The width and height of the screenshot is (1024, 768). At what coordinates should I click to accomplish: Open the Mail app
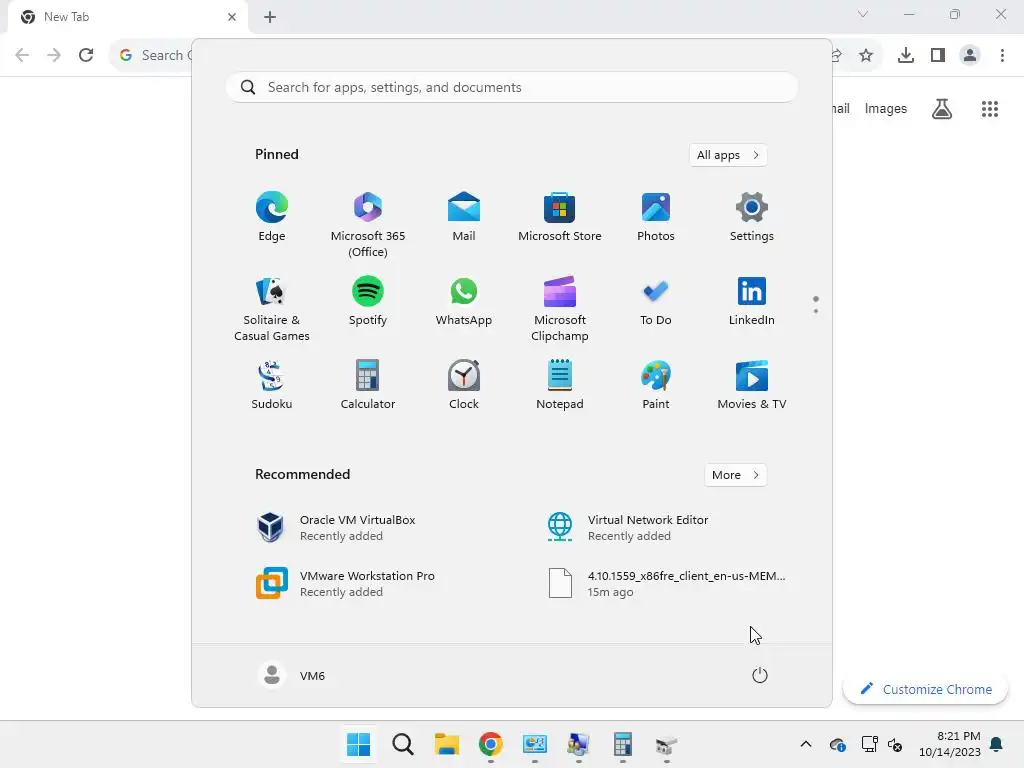coord(464,216)
